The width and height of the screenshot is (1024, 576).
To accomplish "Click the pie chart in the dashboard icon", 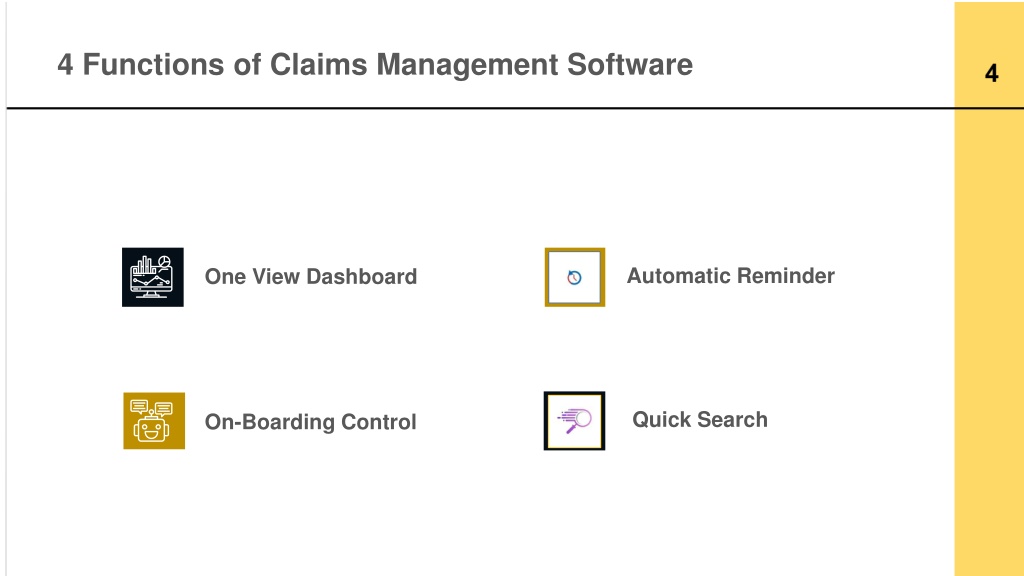I will [x=165, y=261].
